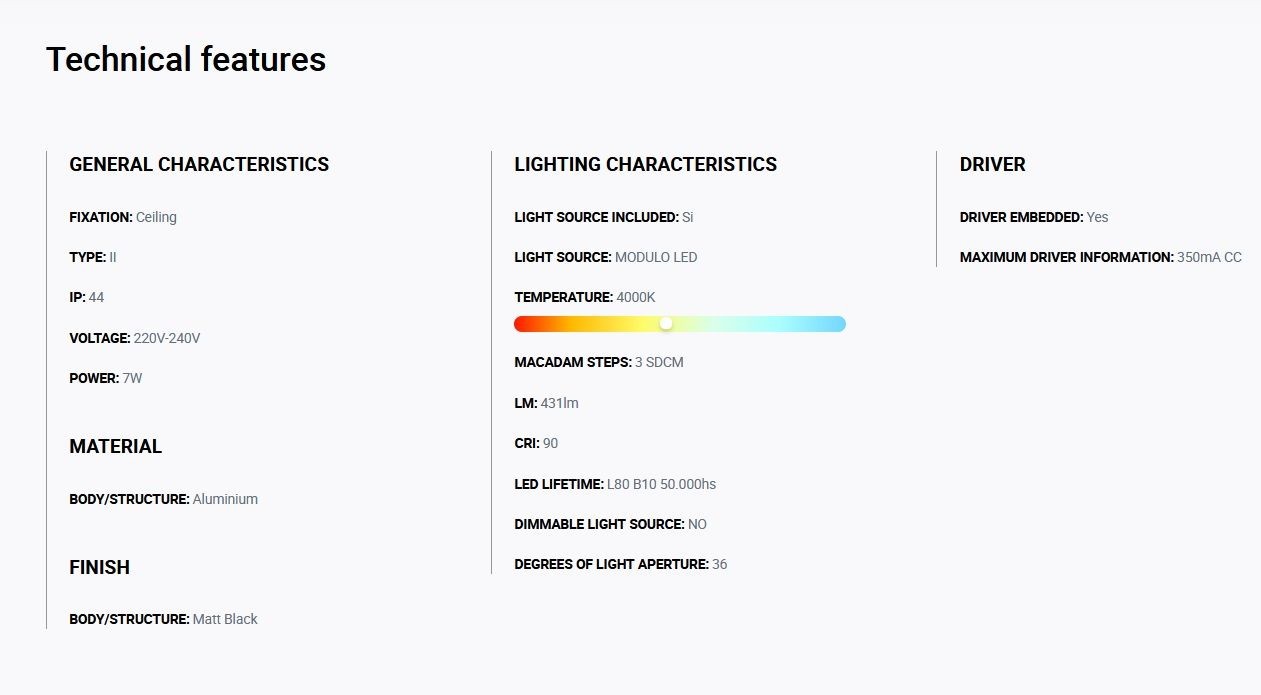Click the Fixation: Ceiling row
The width and height of the screenshot is (1261, 695).
[123, 217]
